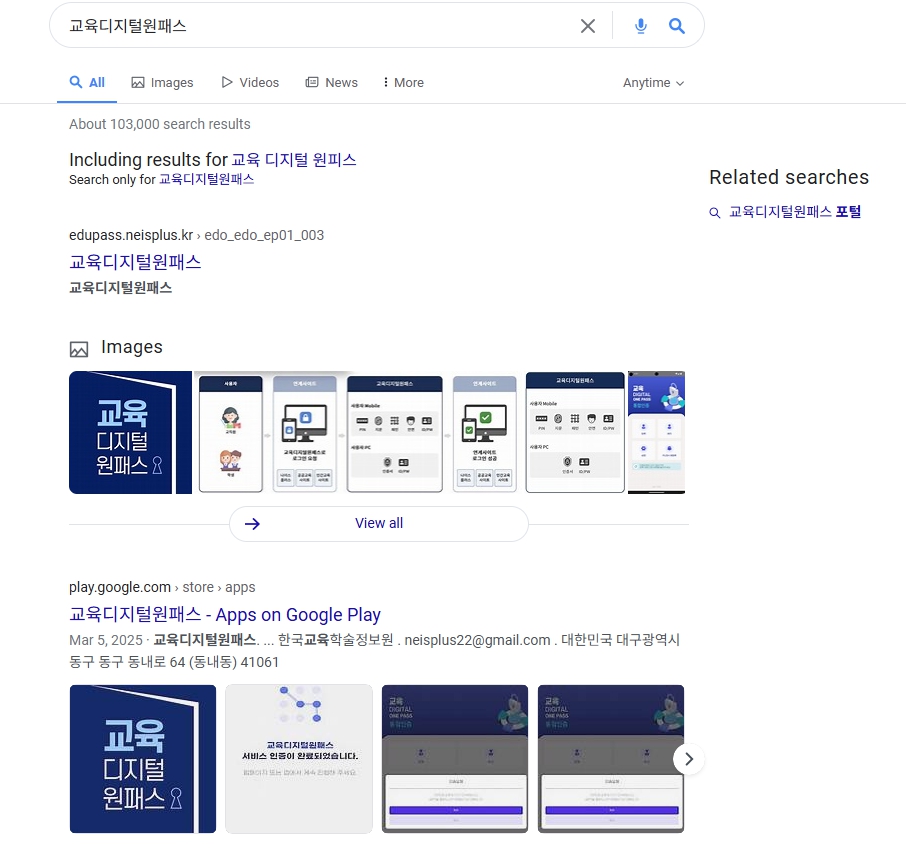Open the third Google Play app screenshot thumbnail
This screenshot has height=858, width=906.
(x=455, y=759)
